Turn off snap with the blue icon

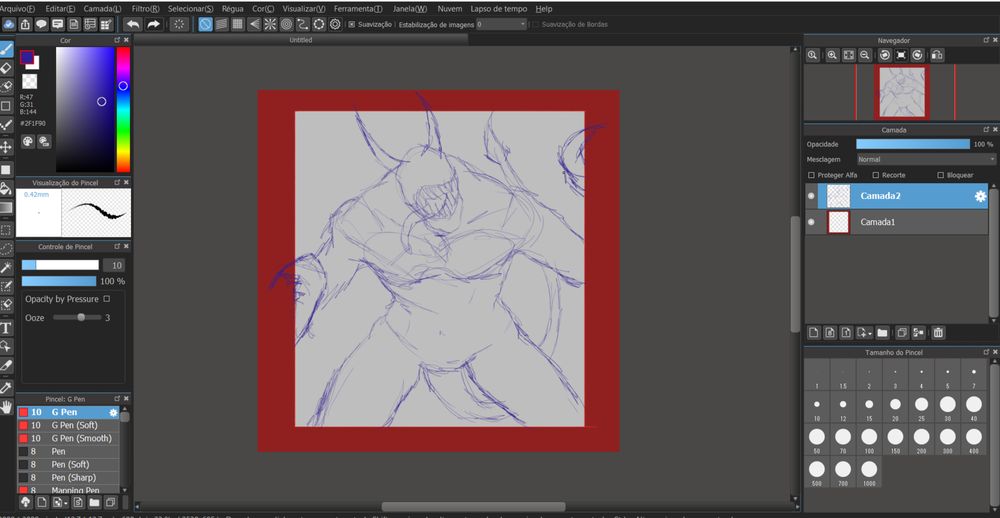click(x=205, y=24)
